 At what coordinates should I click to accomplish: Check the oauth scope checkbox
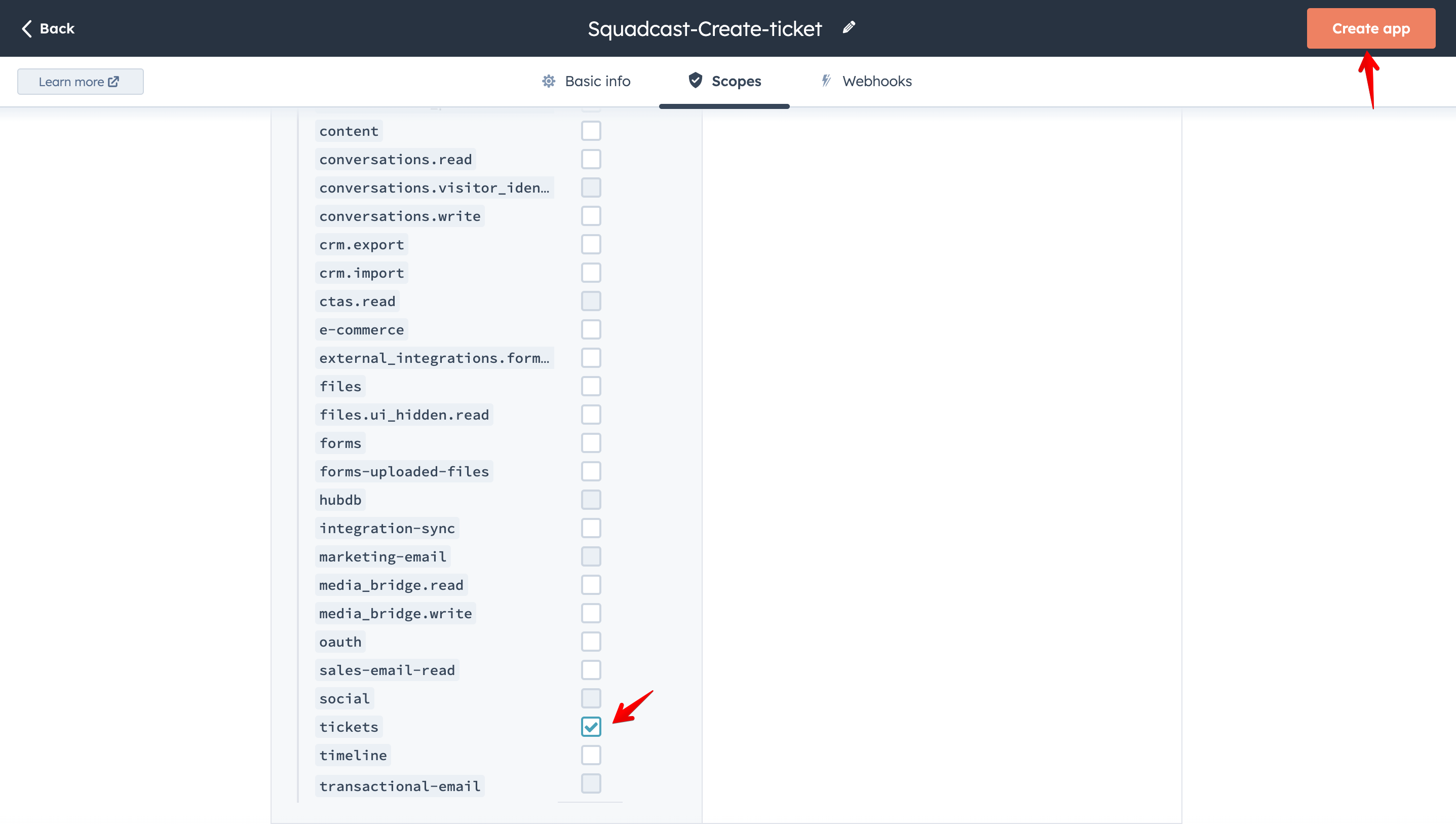click(591, 642)
